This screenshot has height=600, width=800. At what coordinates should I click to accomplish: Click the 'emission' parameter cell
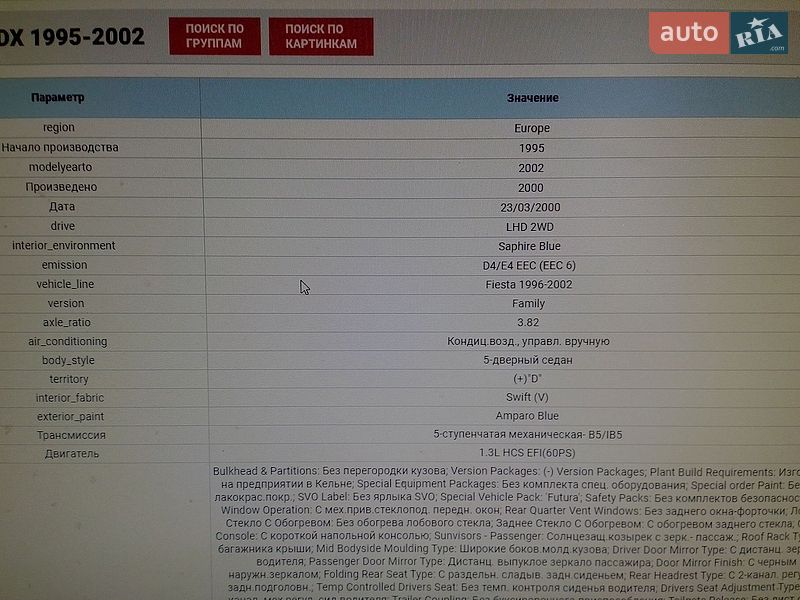click(64, 265)
